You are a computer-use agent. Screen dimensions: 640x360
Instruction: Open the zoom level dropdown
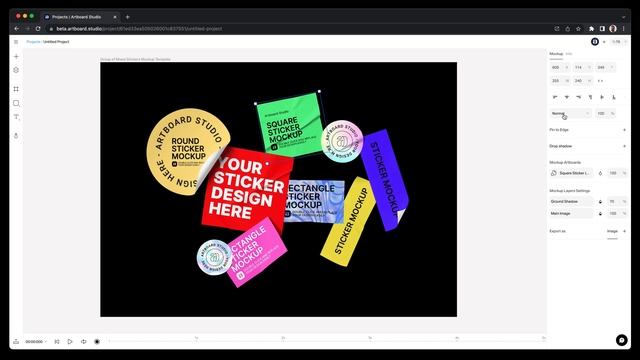coord(618,42)
